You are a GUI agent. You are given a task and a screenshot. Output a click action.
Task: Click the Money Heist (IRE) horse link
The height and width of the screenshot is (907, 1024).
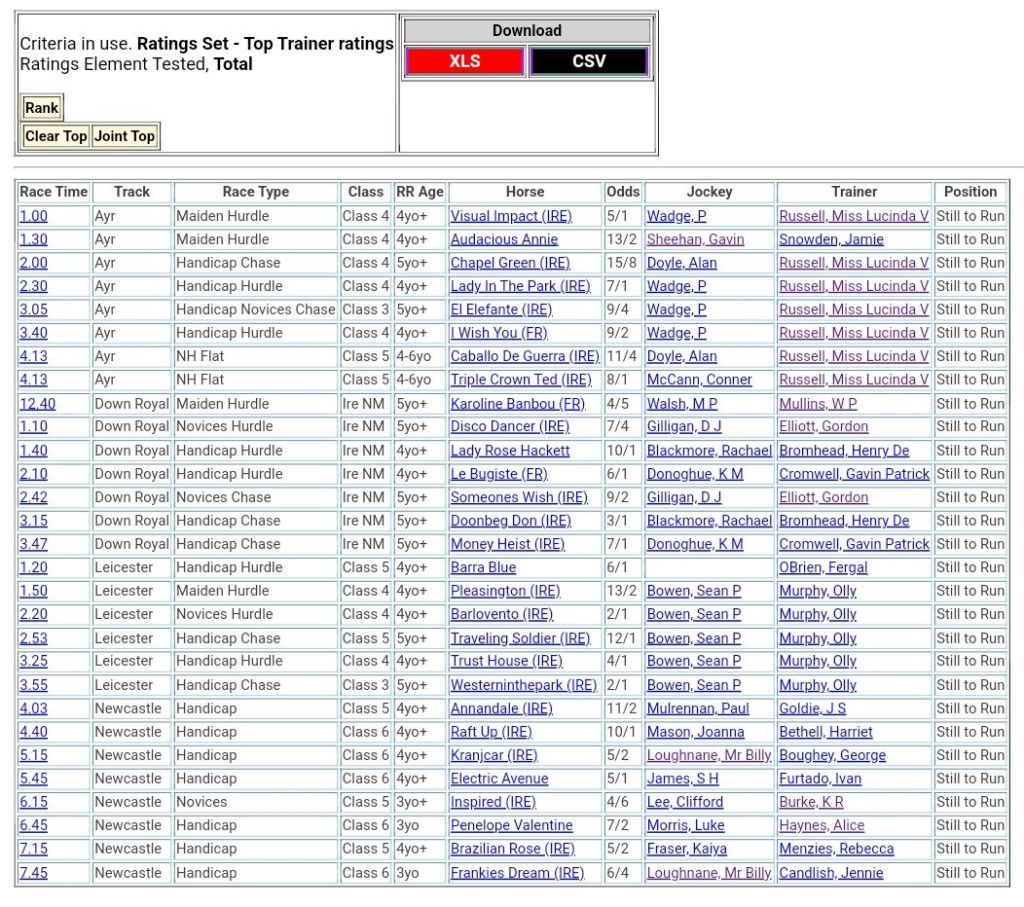[x=507, y=544]
